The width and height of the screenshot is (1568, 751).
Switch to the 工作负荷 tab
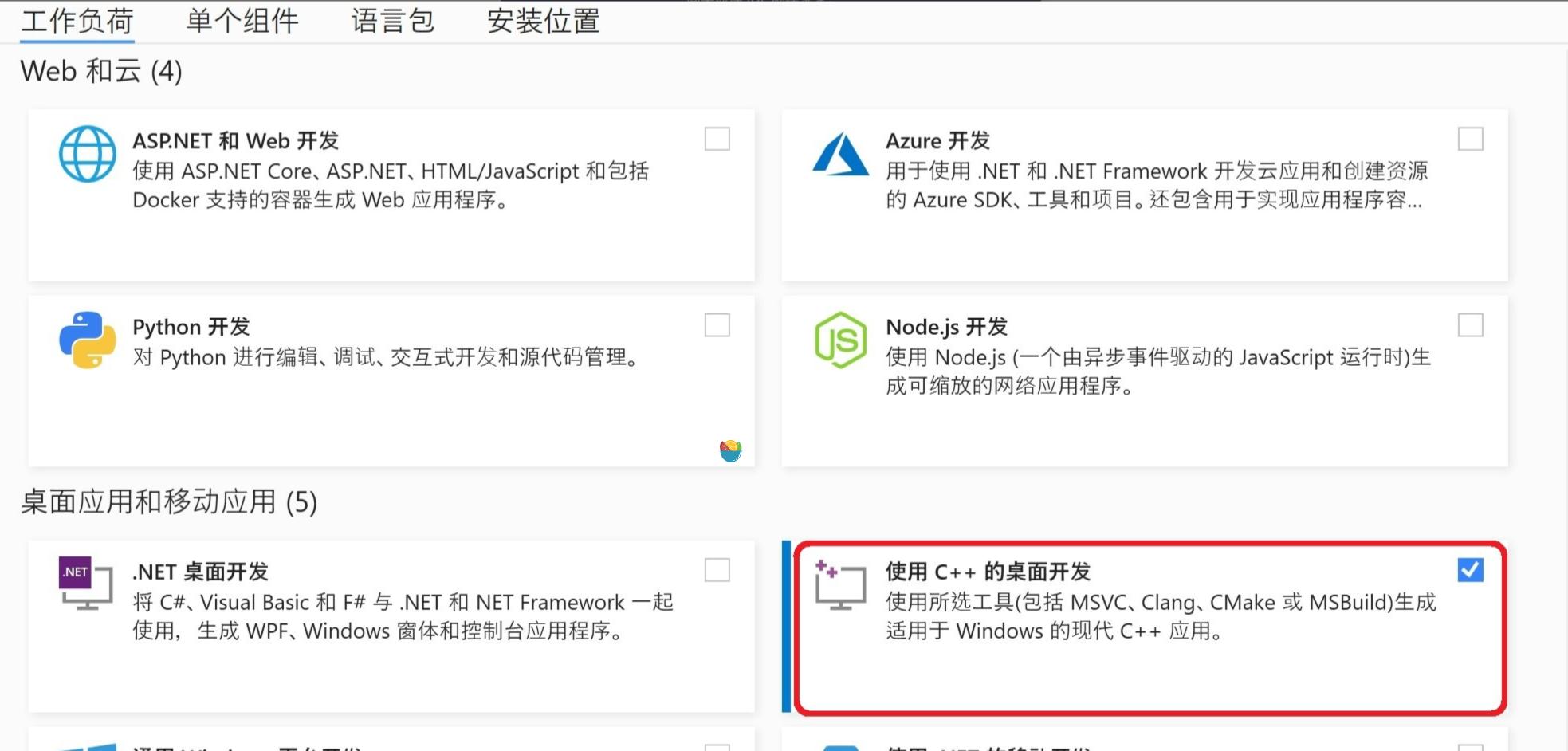77,22
